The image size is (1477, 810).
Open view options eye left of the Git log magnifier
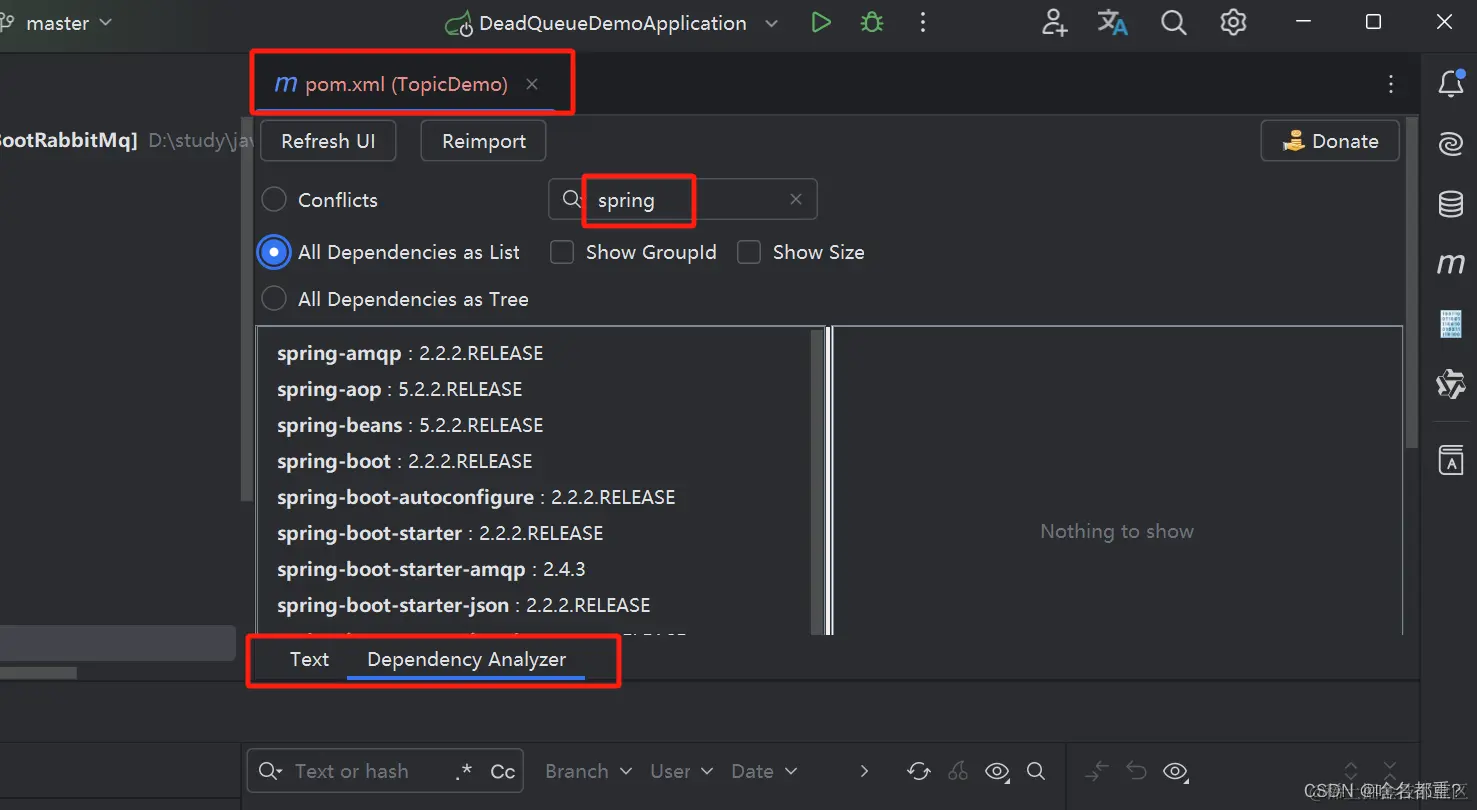997,771
